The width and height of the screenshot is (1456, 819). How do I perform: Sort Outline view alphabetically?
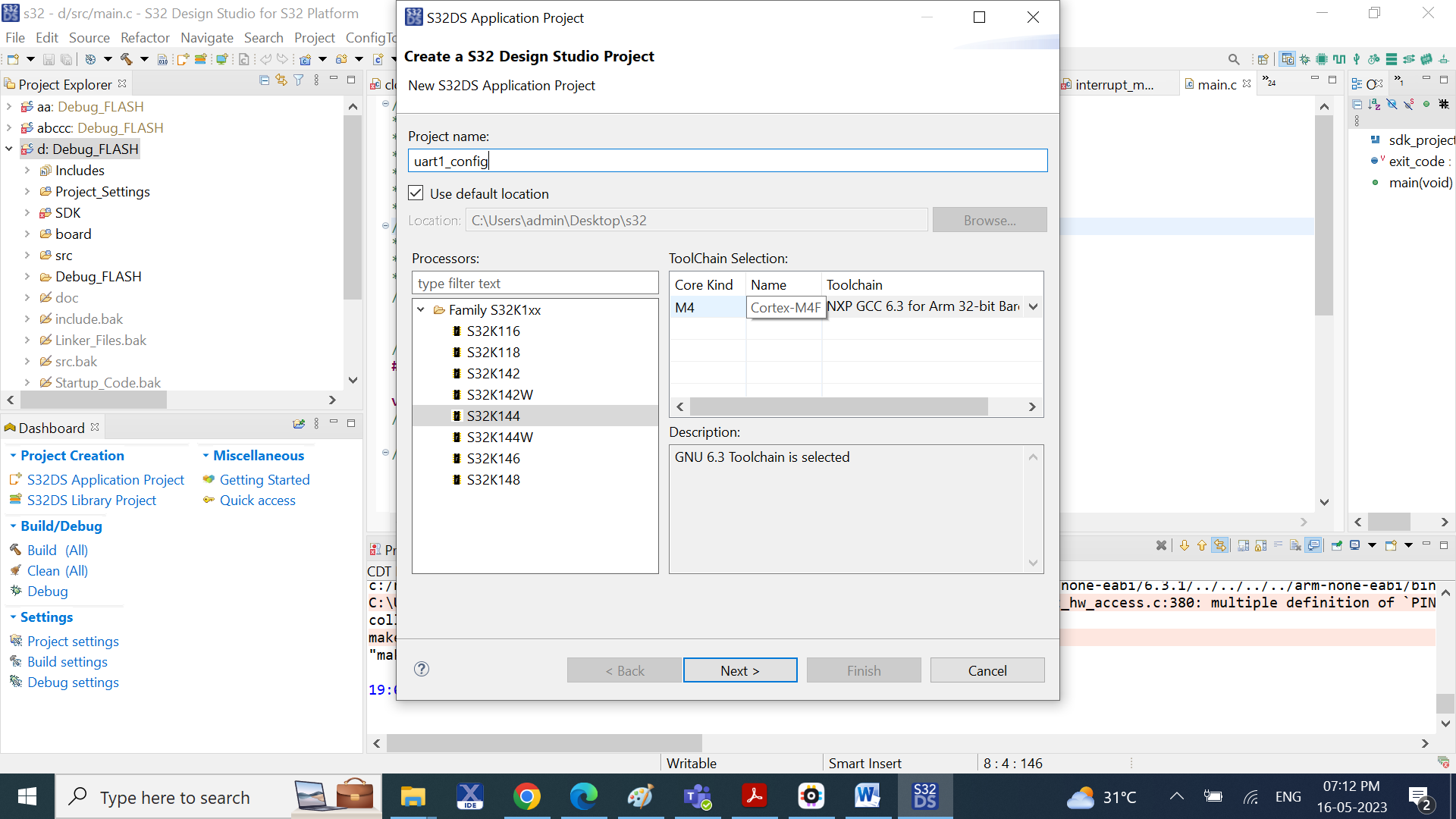click(1374, 105)
